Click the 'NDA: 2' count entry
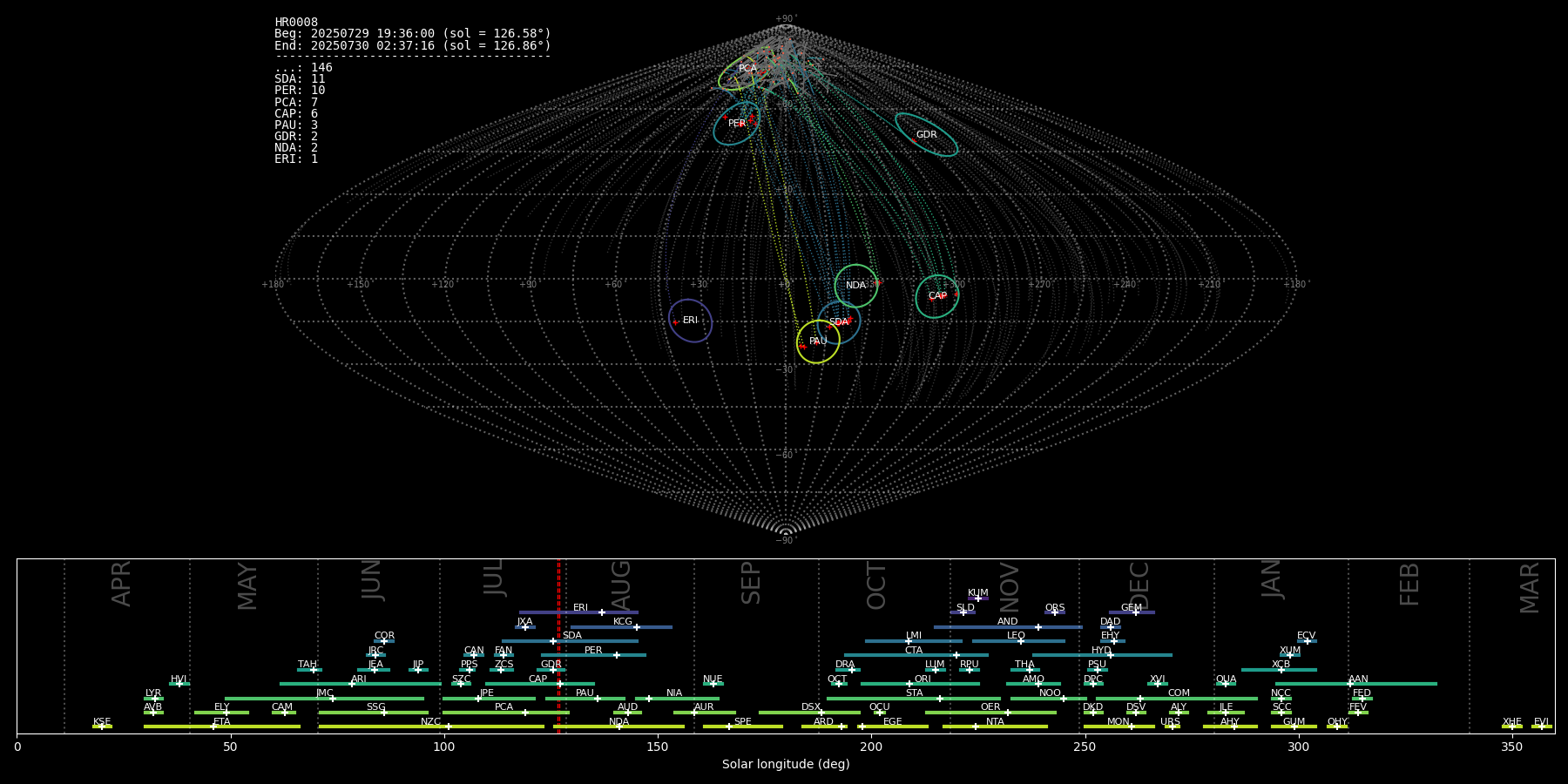The width and height of the screenshot is (1568, 784). (296, 148)
